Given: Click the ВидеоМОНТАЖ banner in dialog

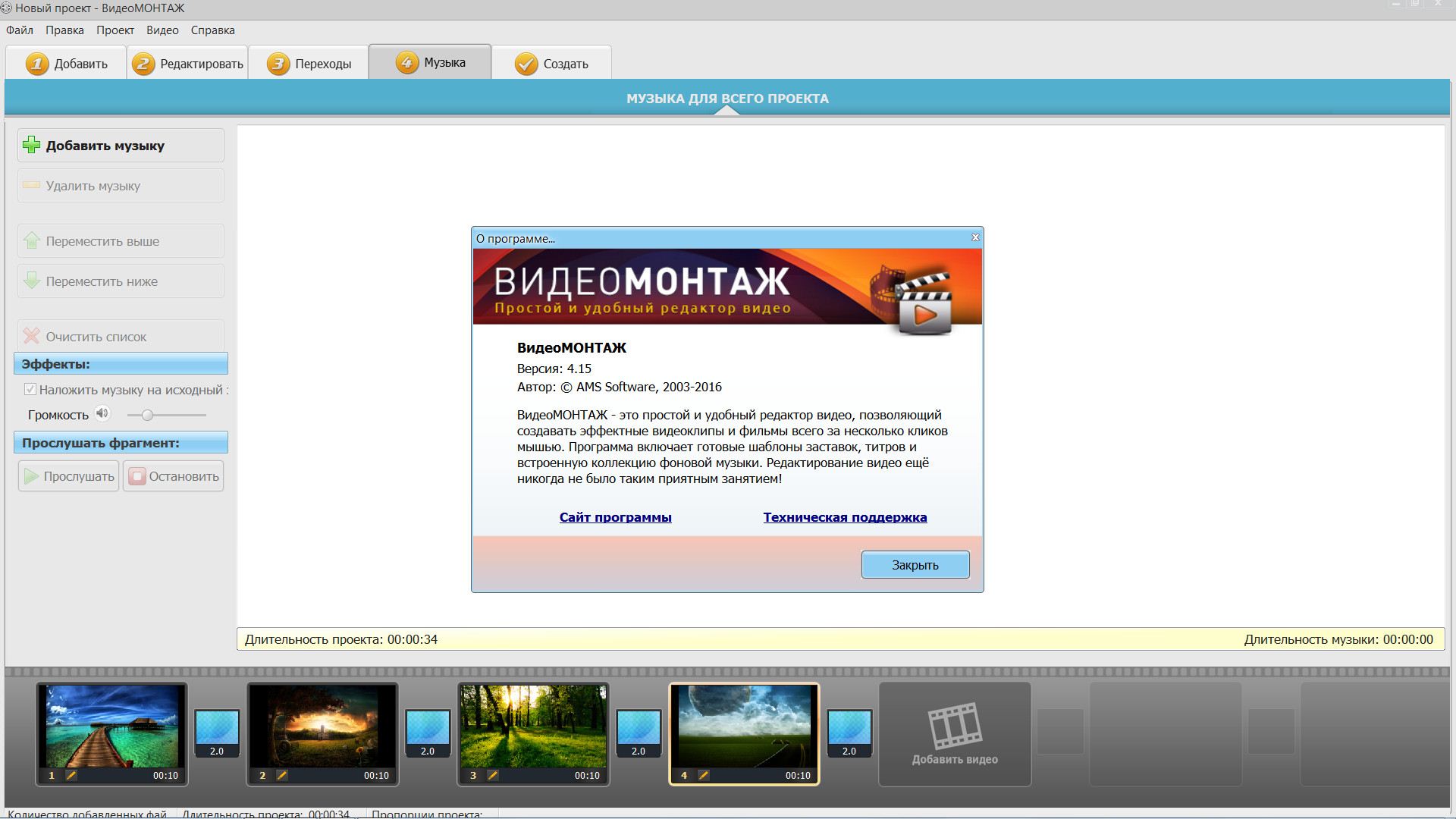Looking at the screenshot, I should (727, 287).
